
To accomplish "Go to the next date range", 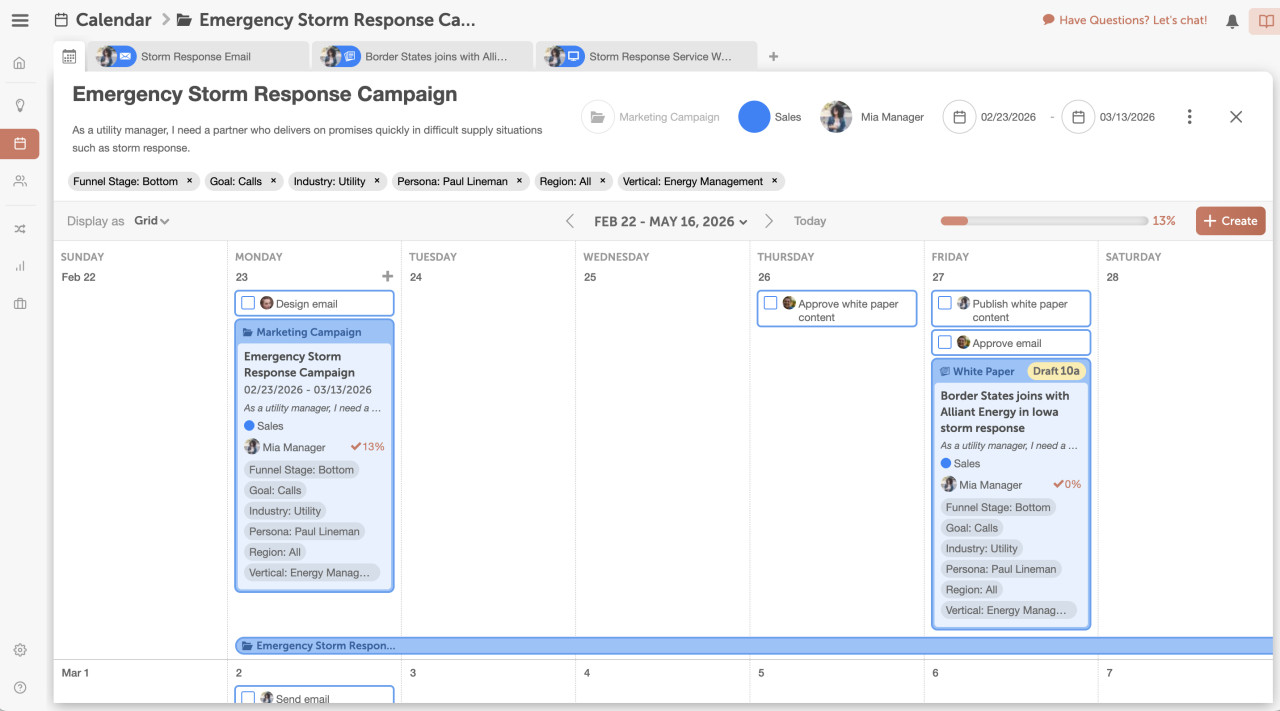I will tap(769, 221).
